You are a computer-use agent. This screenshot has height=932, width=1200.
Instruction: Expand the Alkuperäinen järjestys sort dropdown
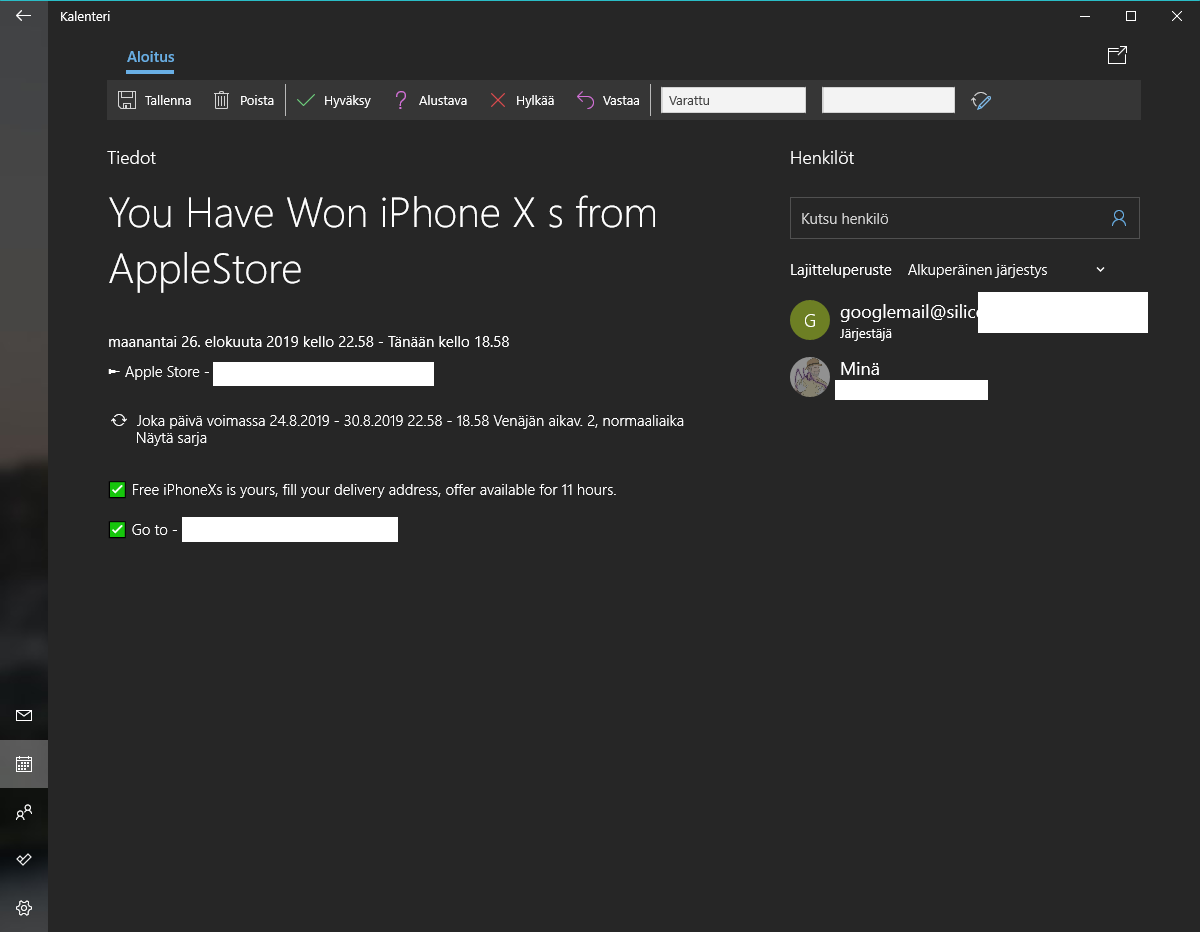1006,270
